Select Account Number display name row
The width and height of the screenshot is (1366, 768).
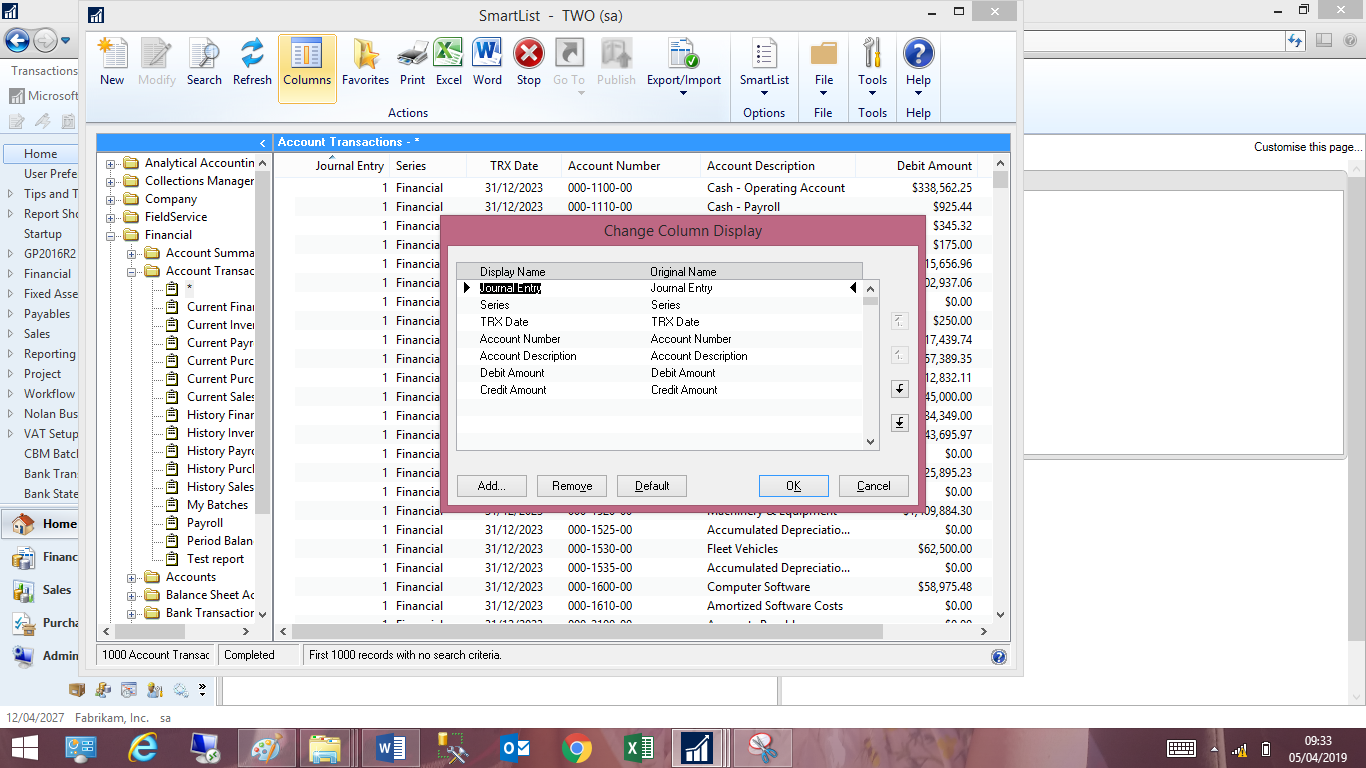tap(520, 339)
